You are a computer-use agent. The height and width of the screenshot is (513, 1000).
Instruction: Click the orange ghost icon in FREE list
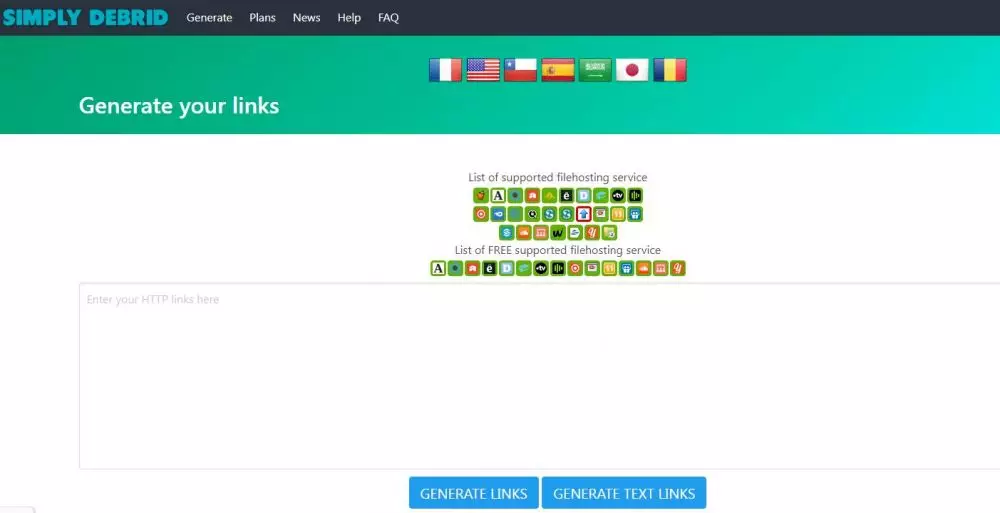pyautogui.click(x=472, y=268)
